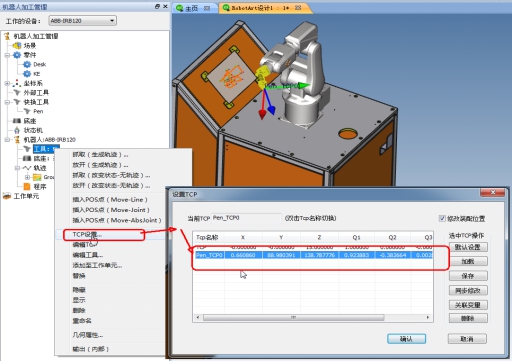The image size is (512, 361).
Task: Expand the 坐标系 coordinate system node
Action: [x=7, y=83]
